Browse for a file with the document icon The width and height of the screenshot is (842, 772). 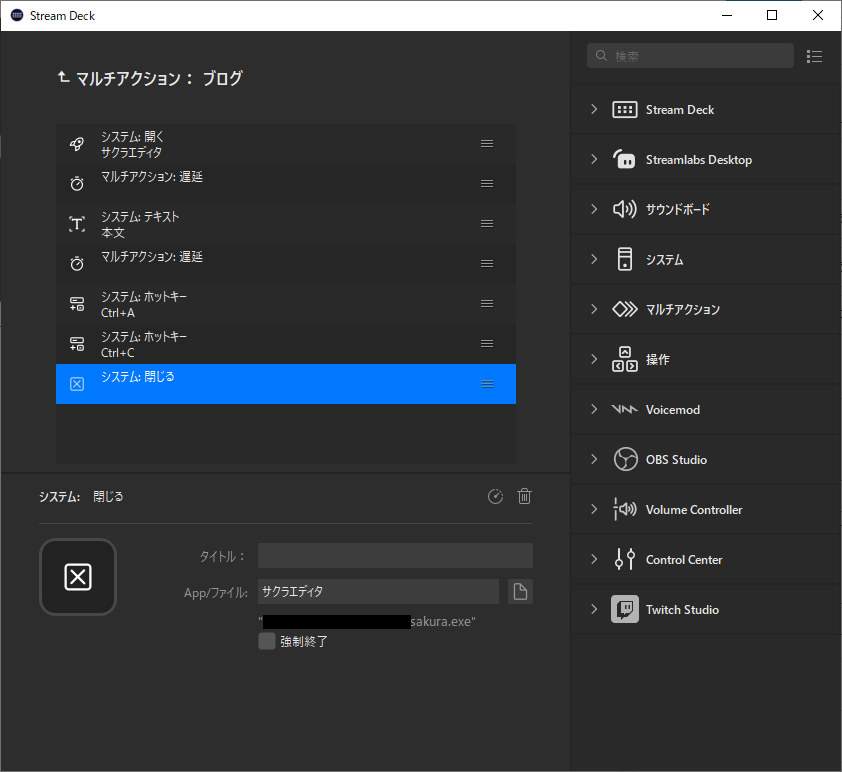pyautogui.click(x=520, y=592)
